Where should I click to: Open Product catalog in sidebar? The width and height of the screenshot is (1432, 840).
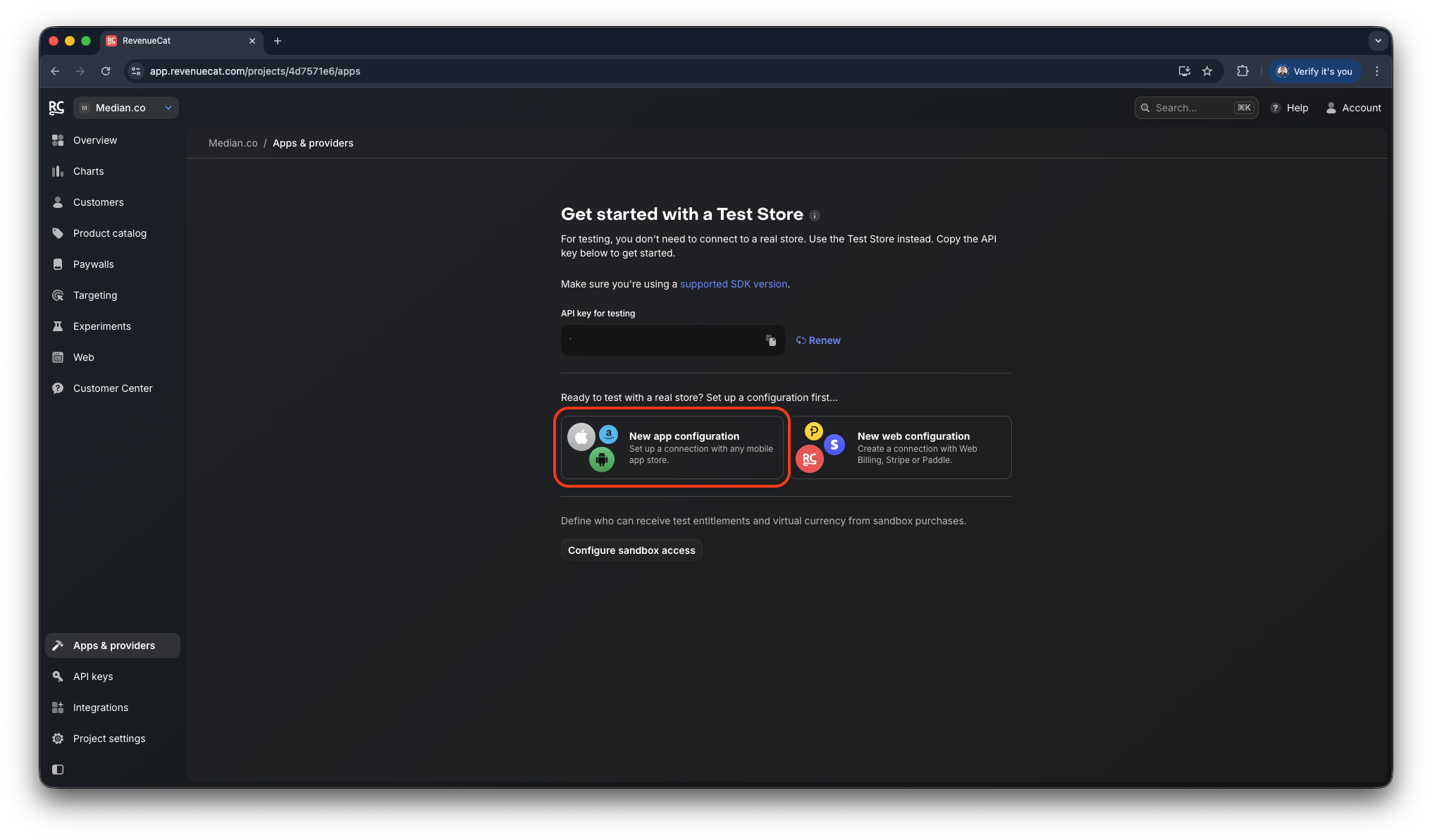point(109,233)
